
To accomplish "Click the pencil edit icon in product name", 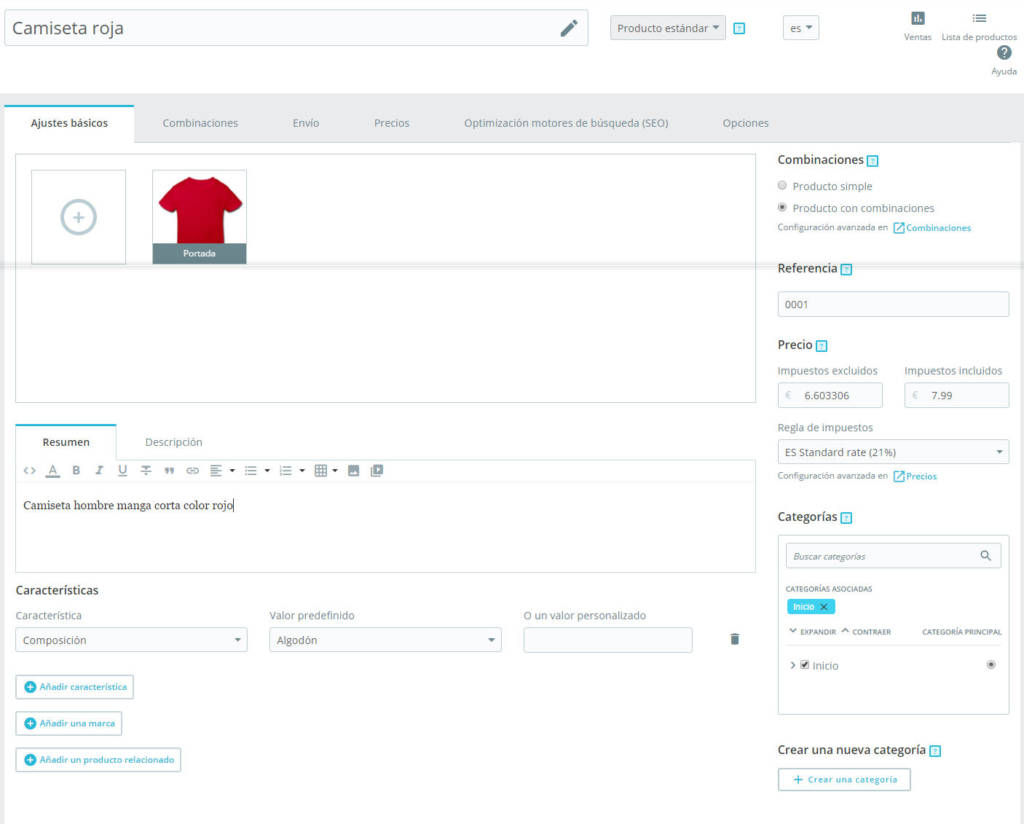I will click(569, 28).
